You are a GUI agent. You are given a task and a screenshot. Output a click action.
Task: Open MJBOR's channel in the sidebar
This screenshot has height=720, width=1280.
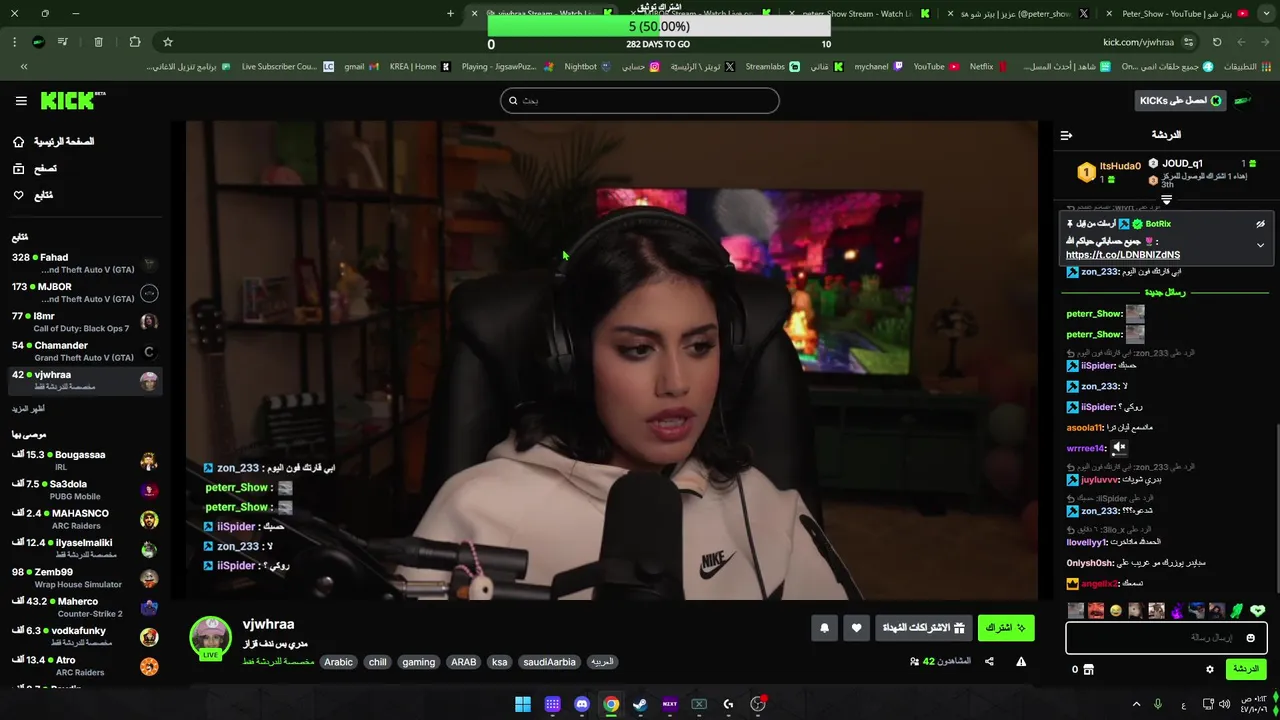[84, 293]
